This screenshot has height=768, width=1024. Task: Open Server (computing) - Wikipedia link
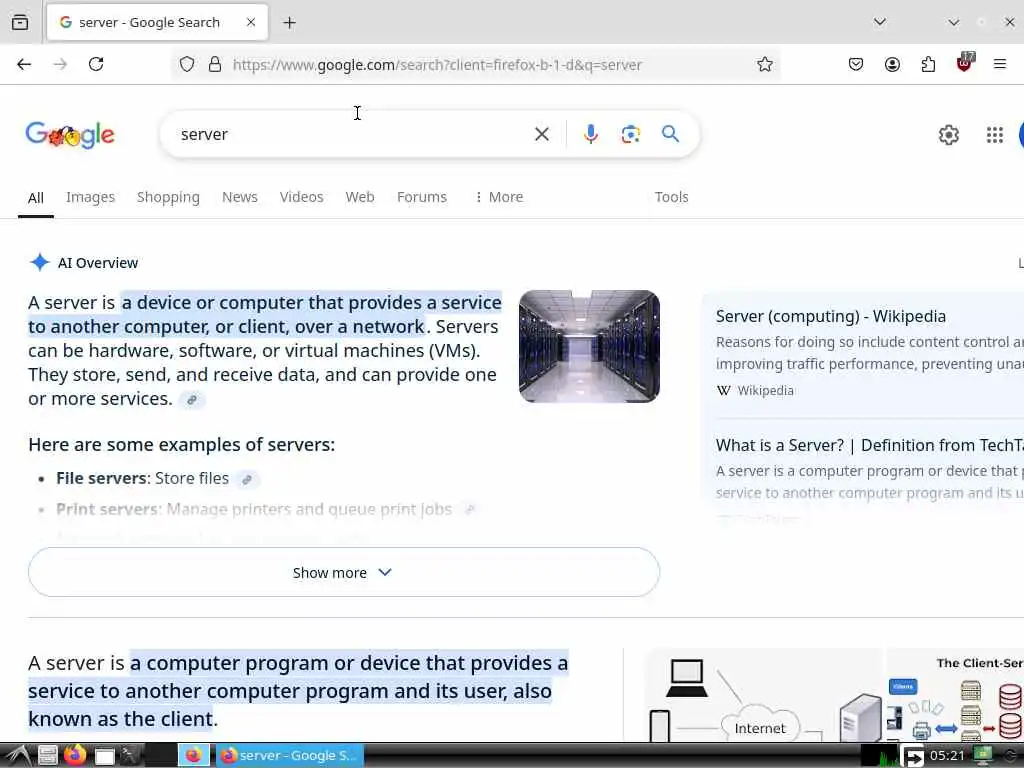831,317
